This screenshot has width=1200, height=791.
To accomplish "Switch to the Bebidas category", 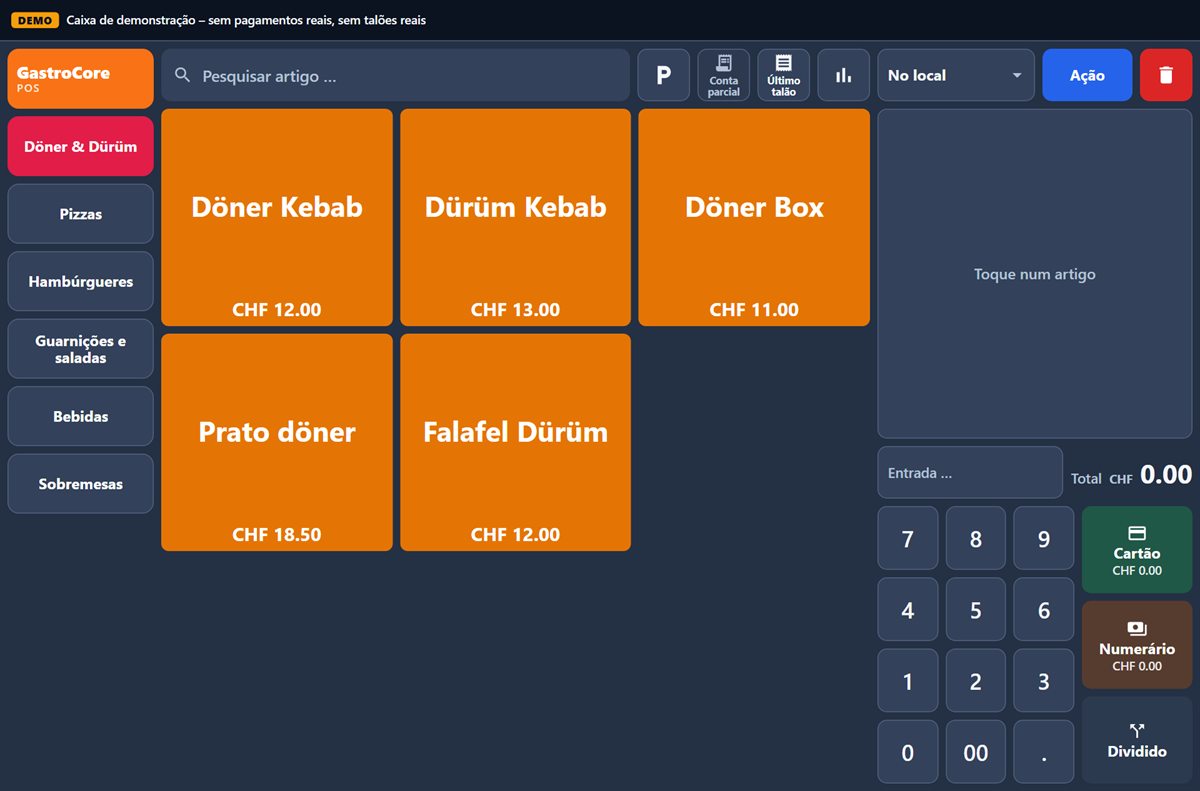I will coord(81,416).
